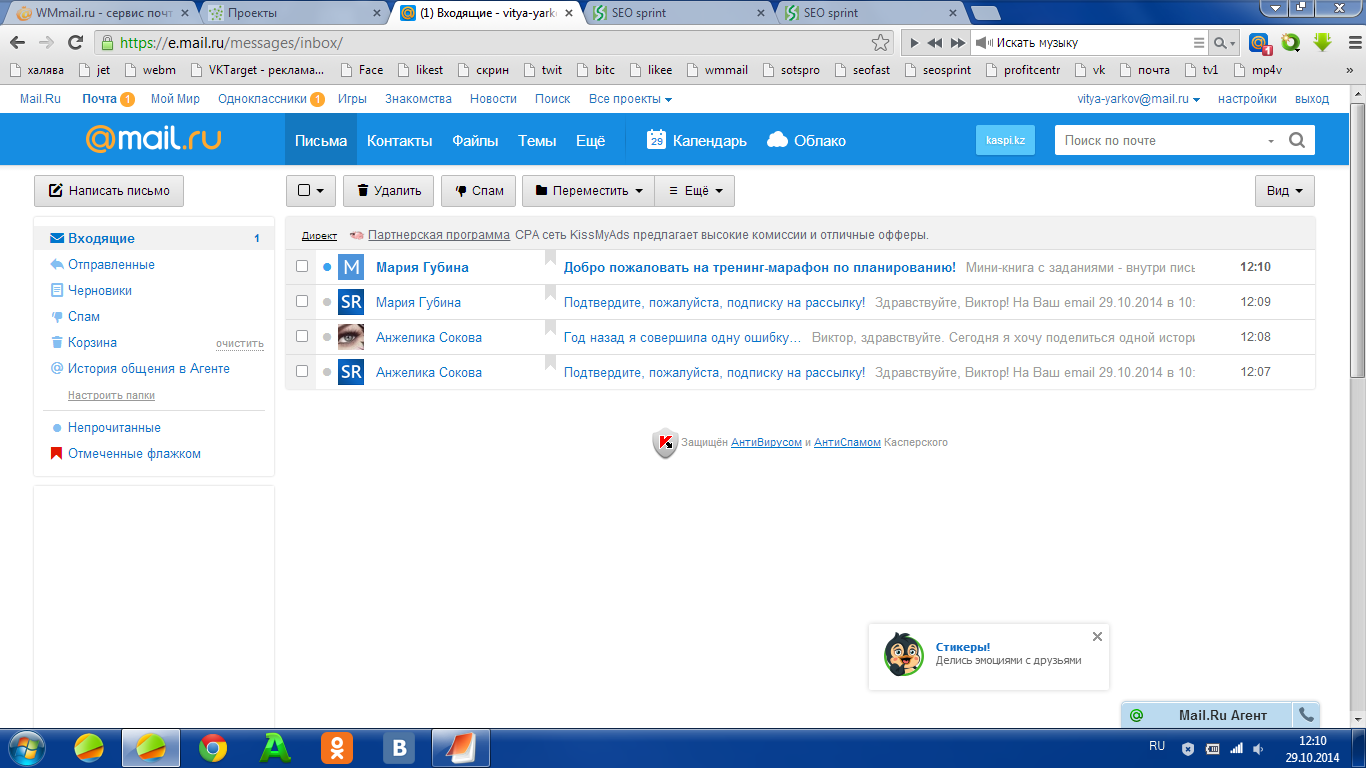Reload the page with the refresh icon
The image size is (1366, 768).
(75, 43)
